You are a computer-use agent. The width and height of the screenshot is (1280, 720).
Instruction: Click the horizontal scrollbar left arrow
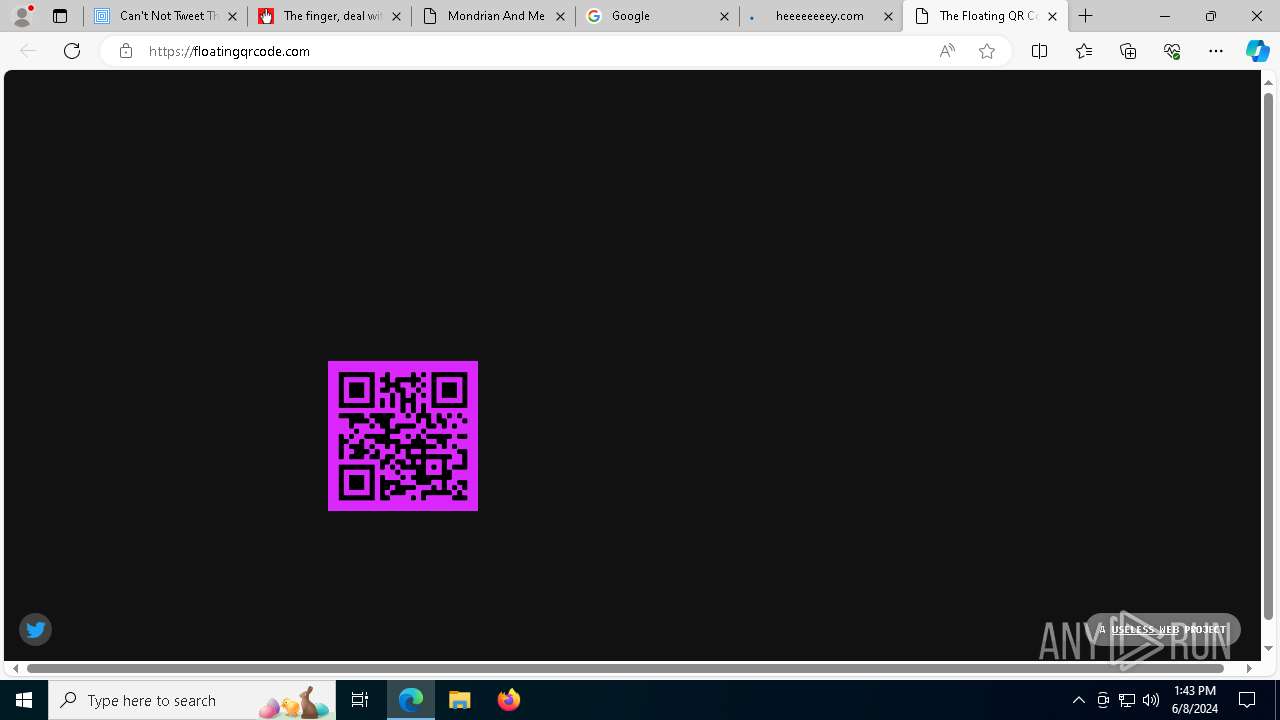[15, 668]
